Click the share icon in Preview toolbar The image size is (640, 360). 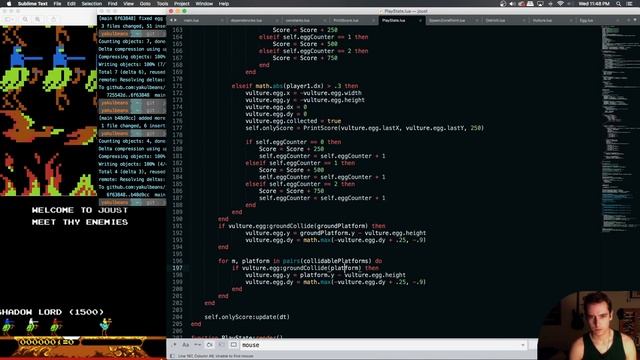pos(53,19)
